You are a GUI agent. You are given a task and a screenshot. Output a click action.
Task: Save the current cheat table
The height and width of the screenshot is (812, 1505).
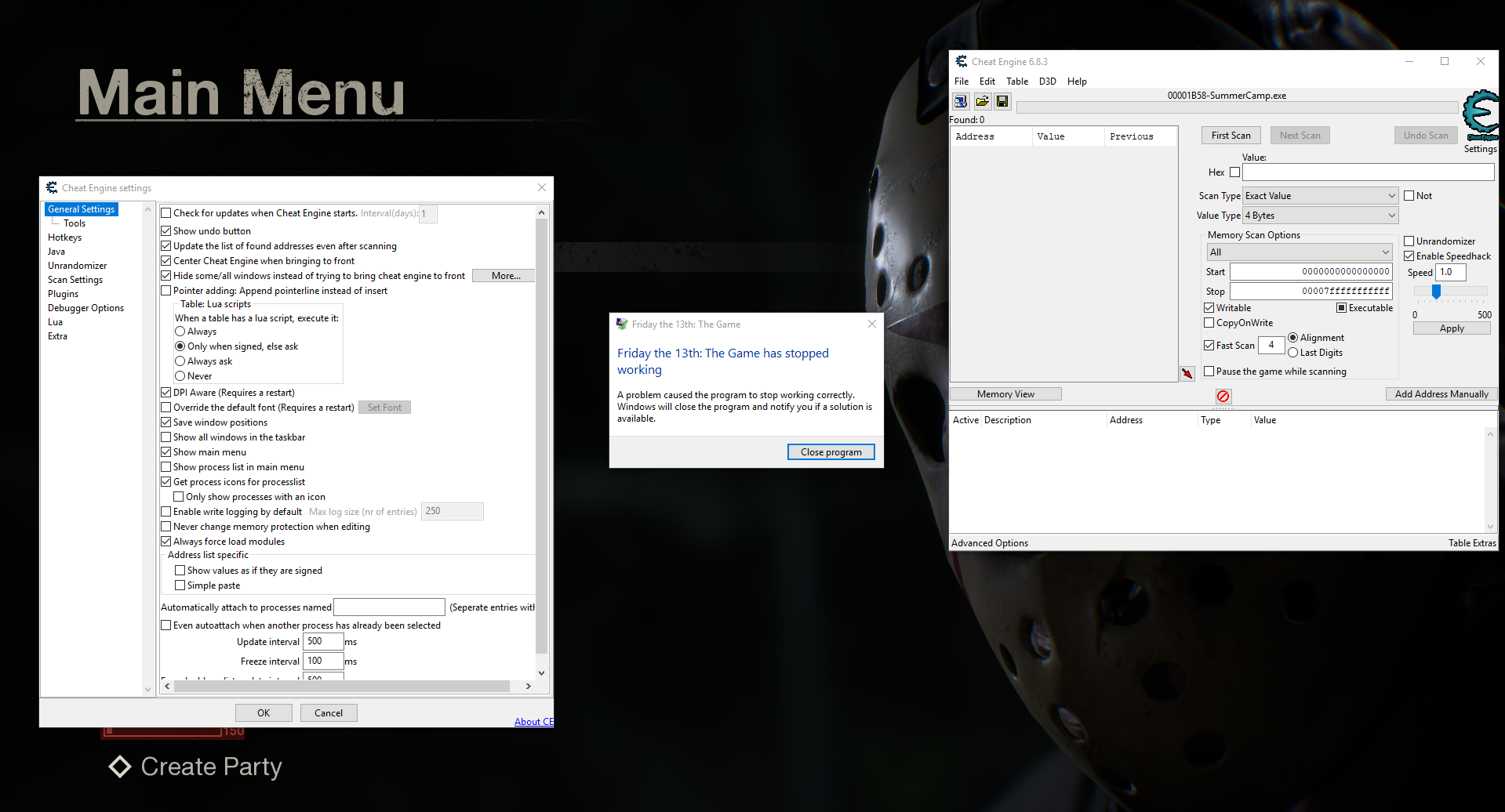(1002, 101)
